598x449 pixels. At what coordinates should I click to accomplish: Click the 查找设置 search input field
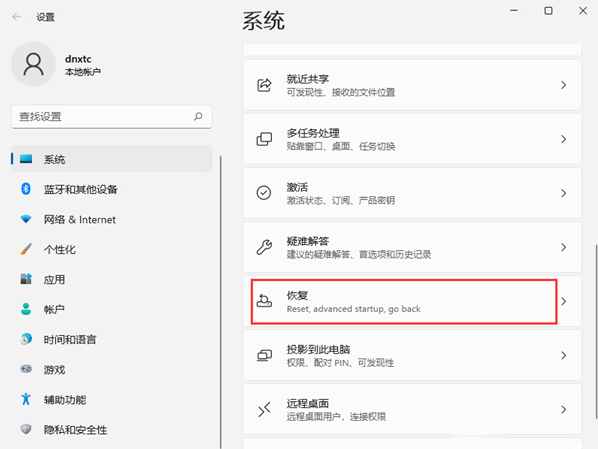pyautogui.click(x=111, y=116)
